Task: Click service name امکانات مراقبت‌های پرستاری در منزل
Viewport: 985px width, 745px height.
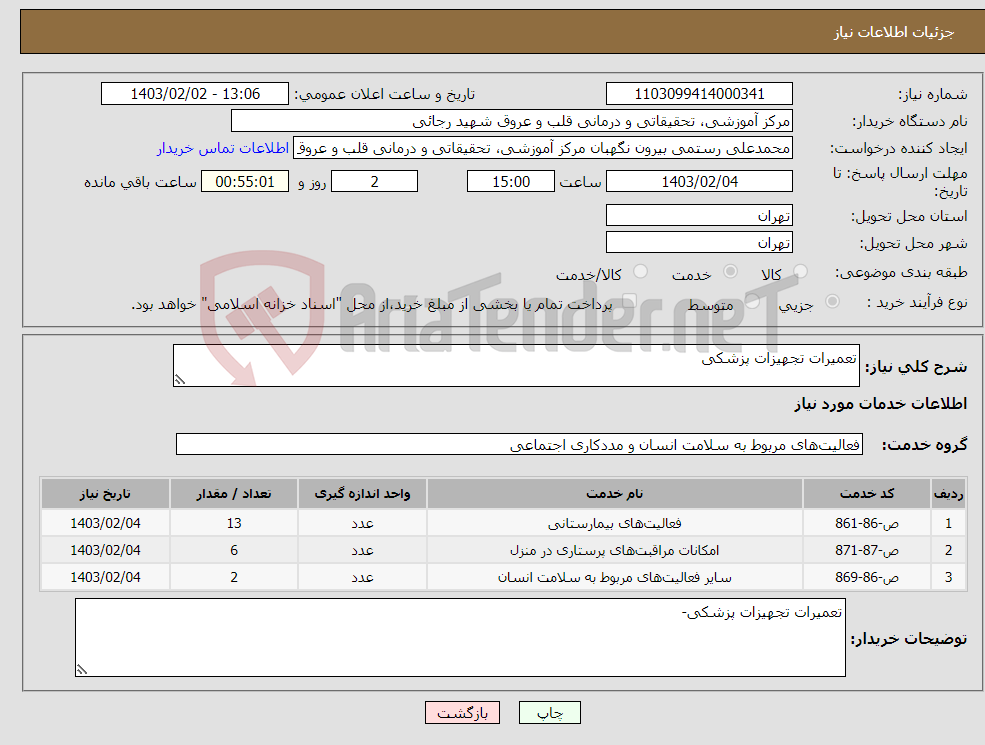Action: (614, 550)
